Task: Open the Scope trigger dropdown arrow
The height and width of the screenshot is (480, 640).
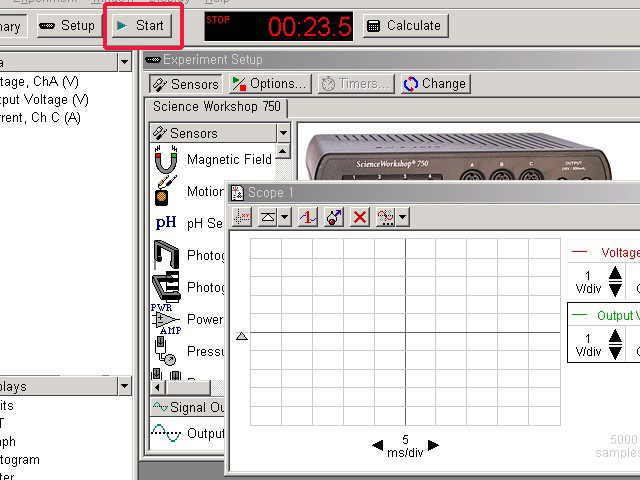Action: click(x=285, y=217)
